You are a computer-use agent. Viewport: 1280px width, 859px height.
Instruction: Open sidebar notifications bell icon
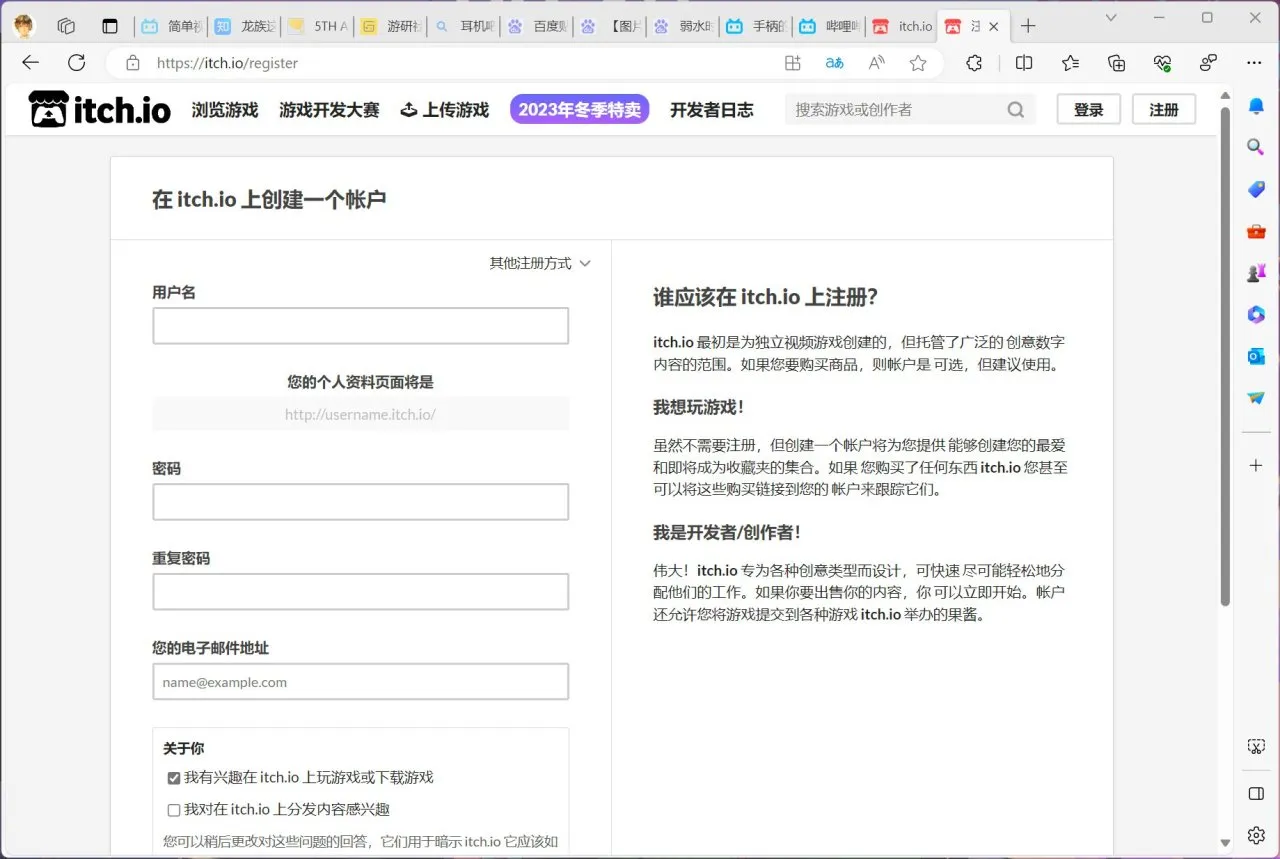(1256, 105)
